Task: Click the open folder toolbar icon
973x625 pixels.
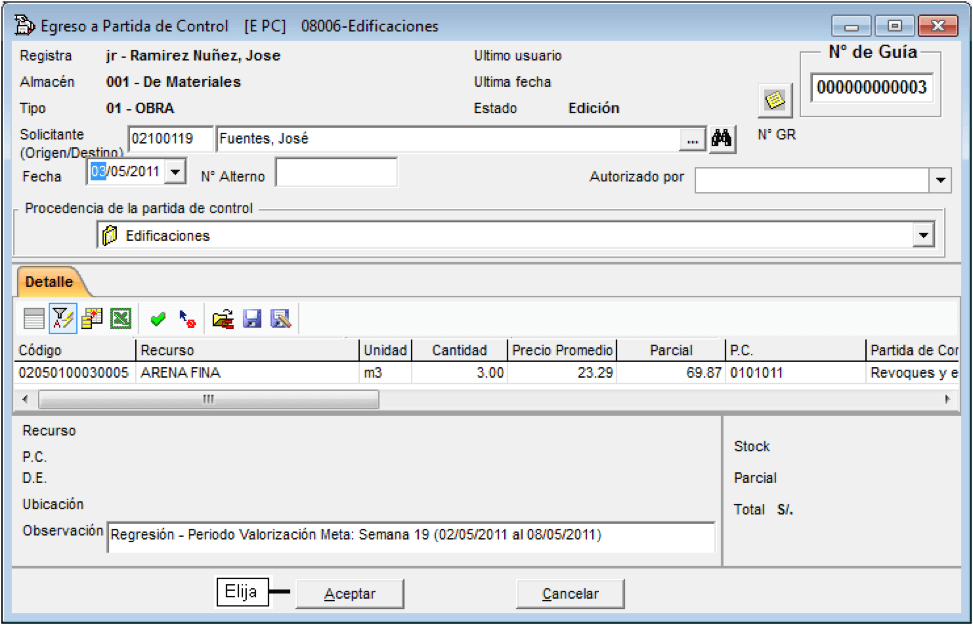Action: click(x=223, y=319)
